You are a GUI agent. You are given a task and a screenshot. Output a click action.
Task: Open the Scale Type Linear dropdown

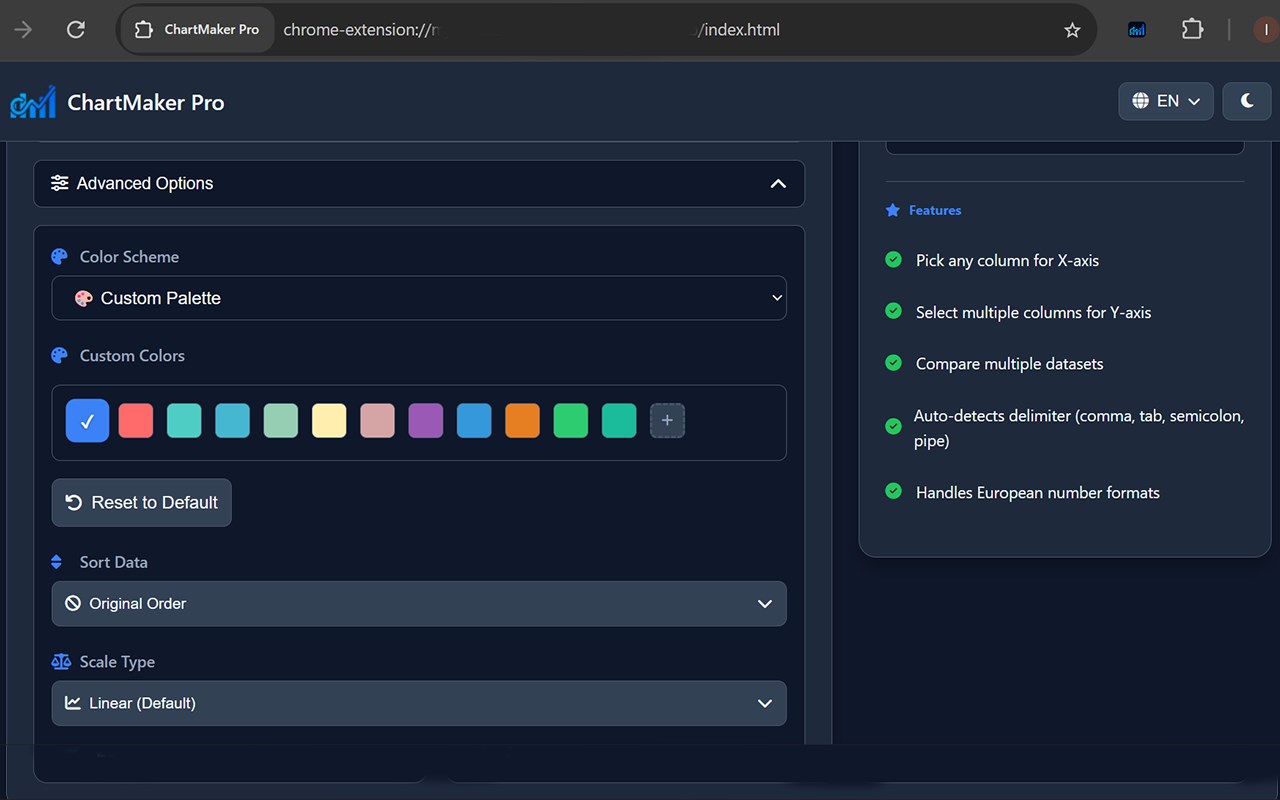[419, 703]
